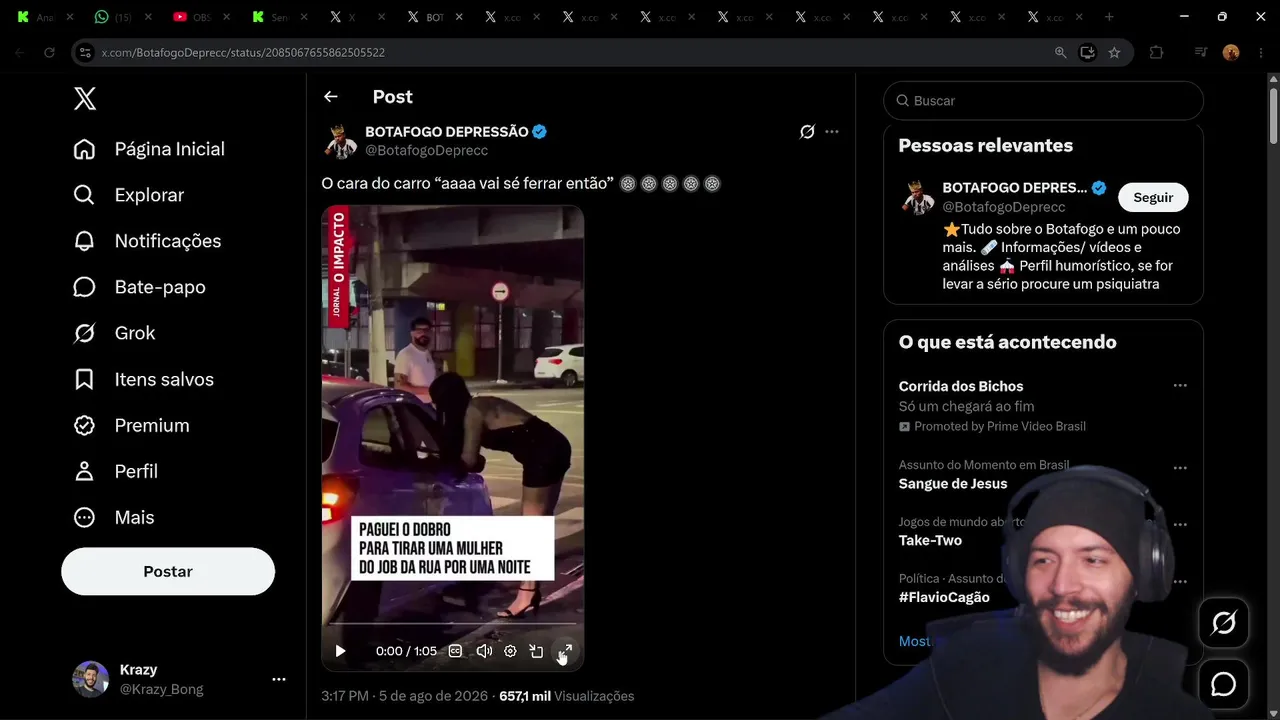Open BOTAFOGO DEPRESSÃO author profile name
1280x720 pixels.
click(x=446, y=132)
